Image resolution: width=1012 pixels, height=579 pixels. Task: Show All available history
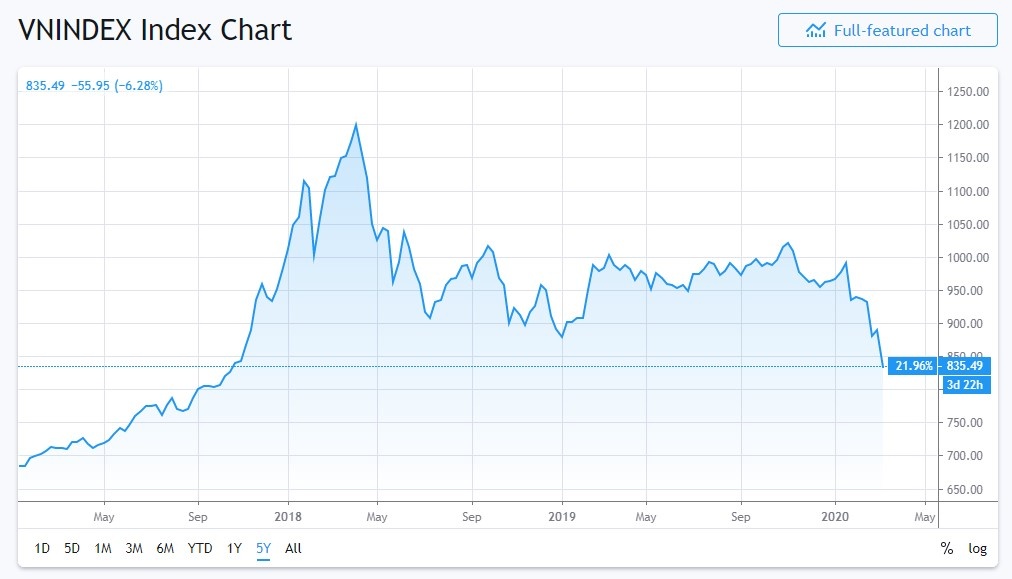pyautogui.click(x=293, y=548)
